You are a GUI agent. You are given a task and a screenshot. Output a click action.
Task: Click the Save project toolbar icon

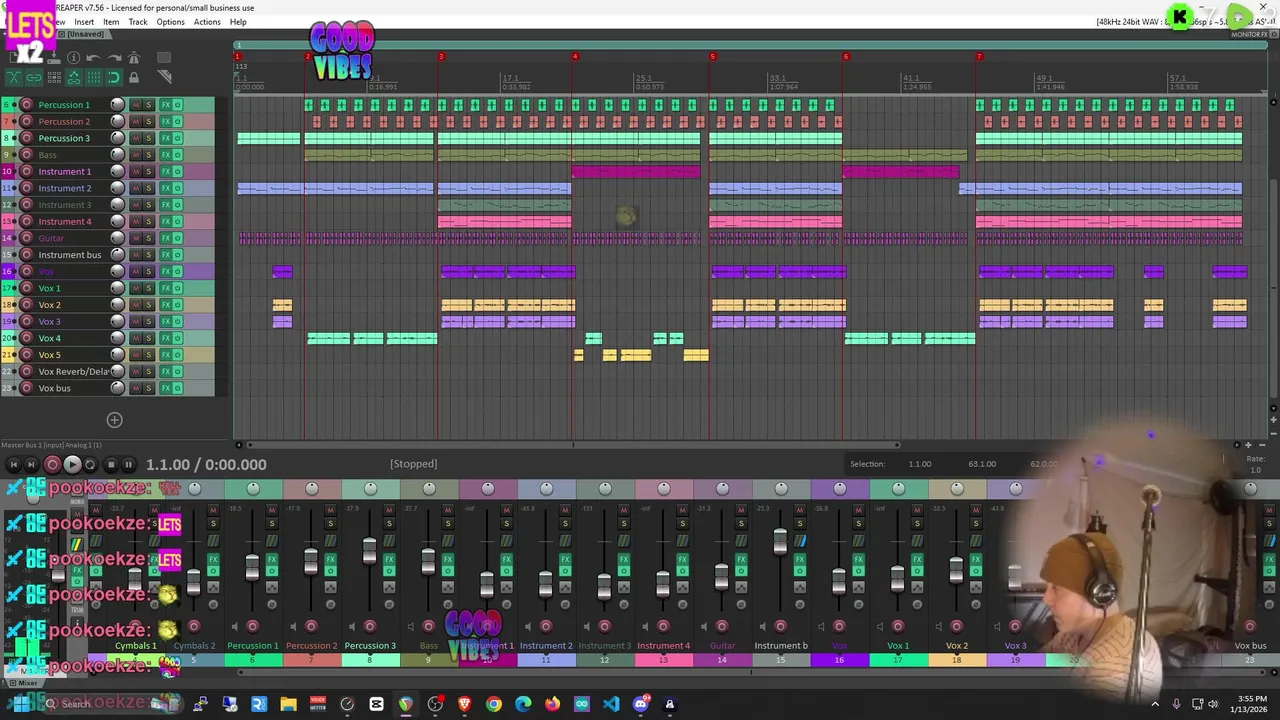[x=53, y=58]
